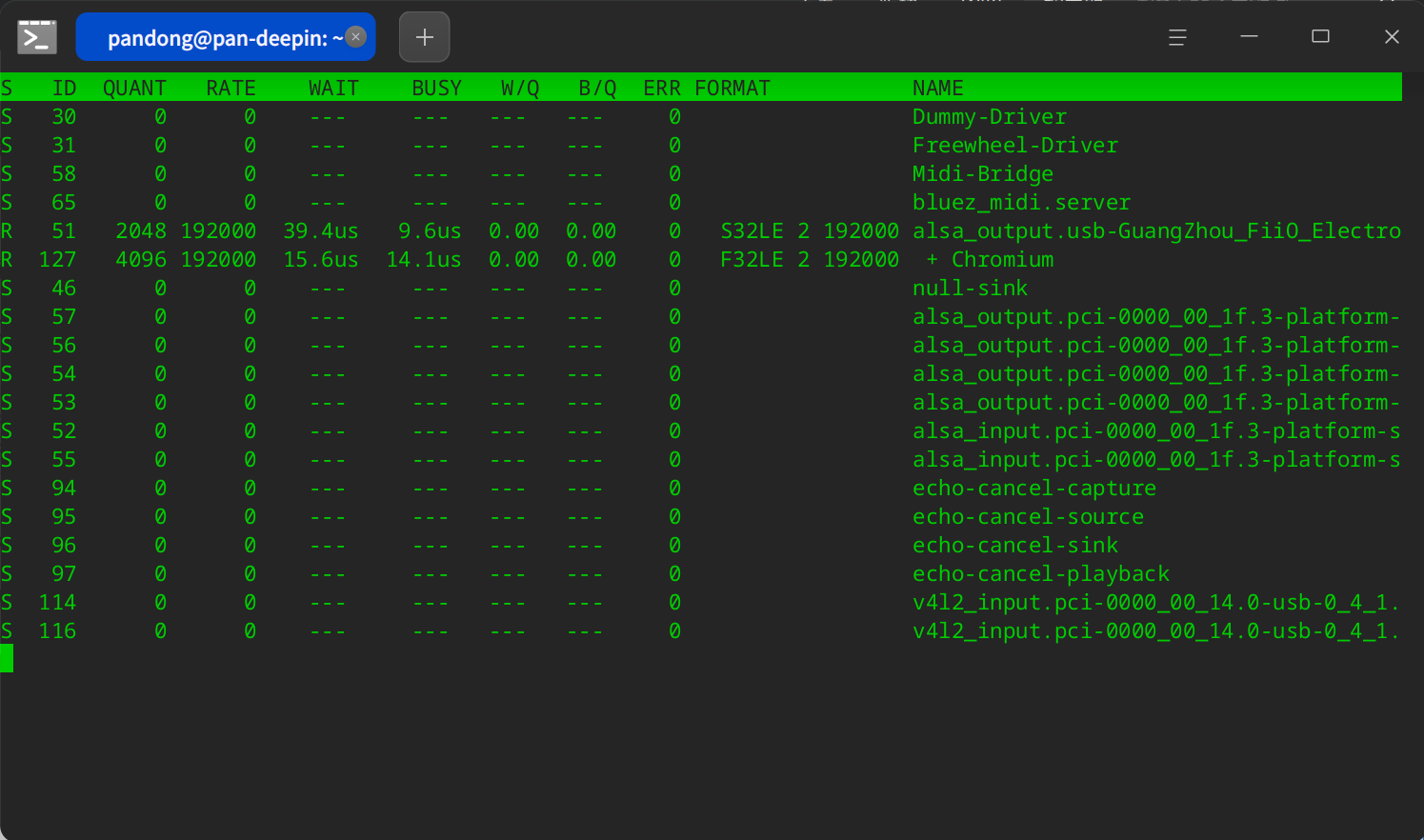Click the 9.6us busy value
The width and height of the screenshot is (1424, 840).
[430, 230]
